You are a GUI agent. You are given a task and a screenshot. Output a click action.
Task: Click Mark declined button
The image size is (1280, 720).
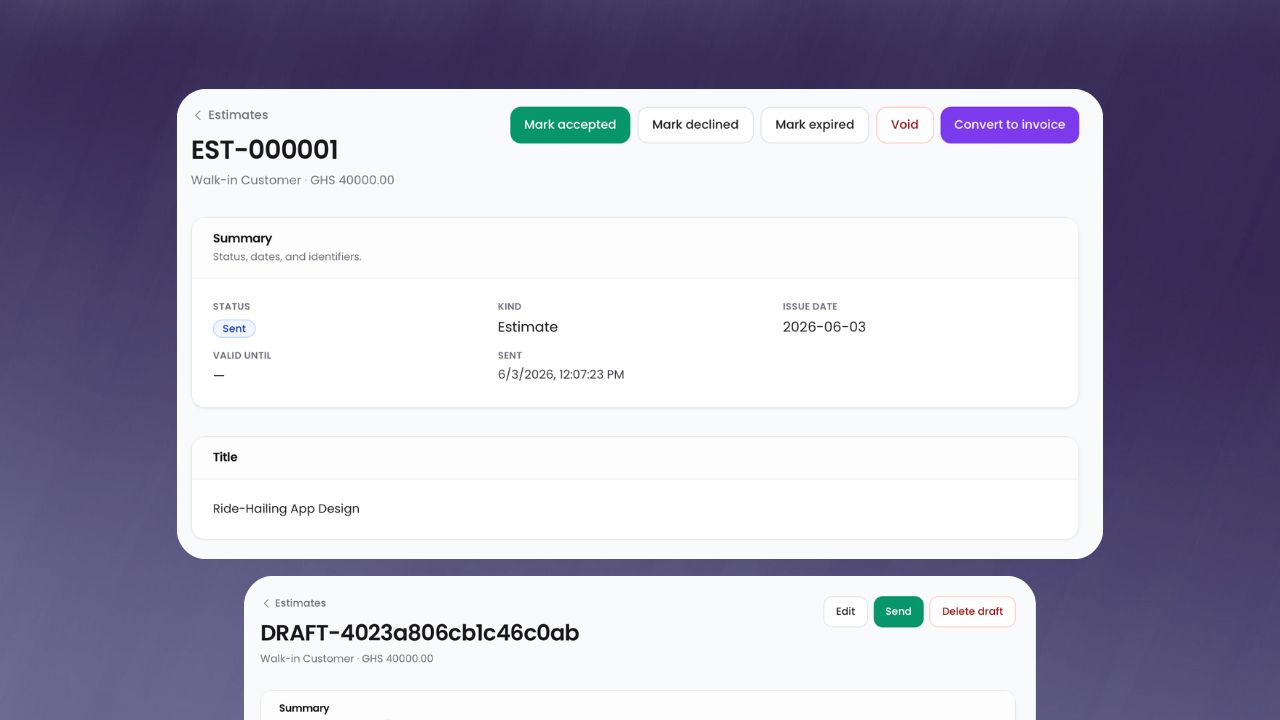pyautogui.click(x=695, y=125)
